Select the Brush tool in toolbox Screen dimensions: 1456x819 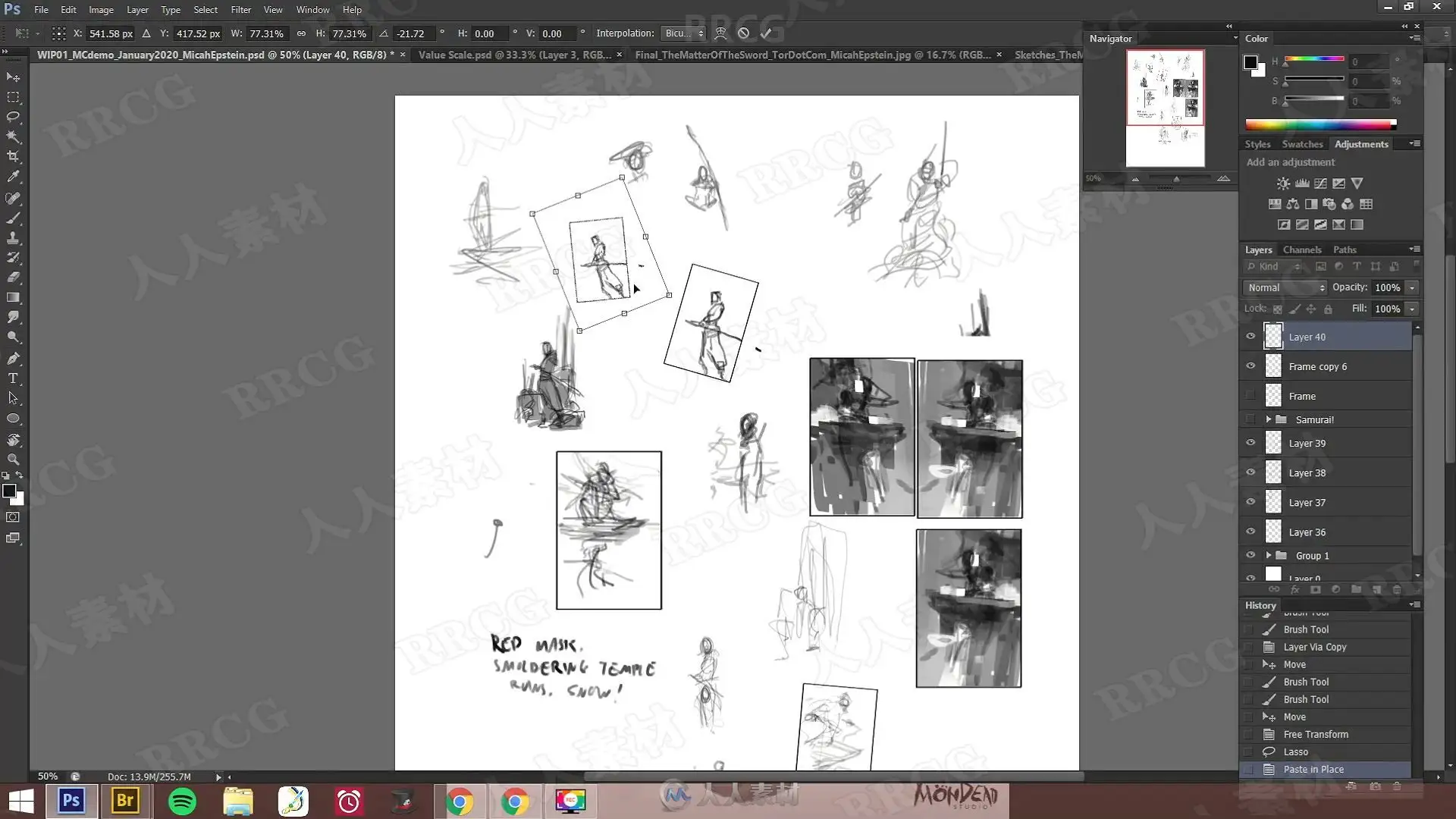pos(13,218)
